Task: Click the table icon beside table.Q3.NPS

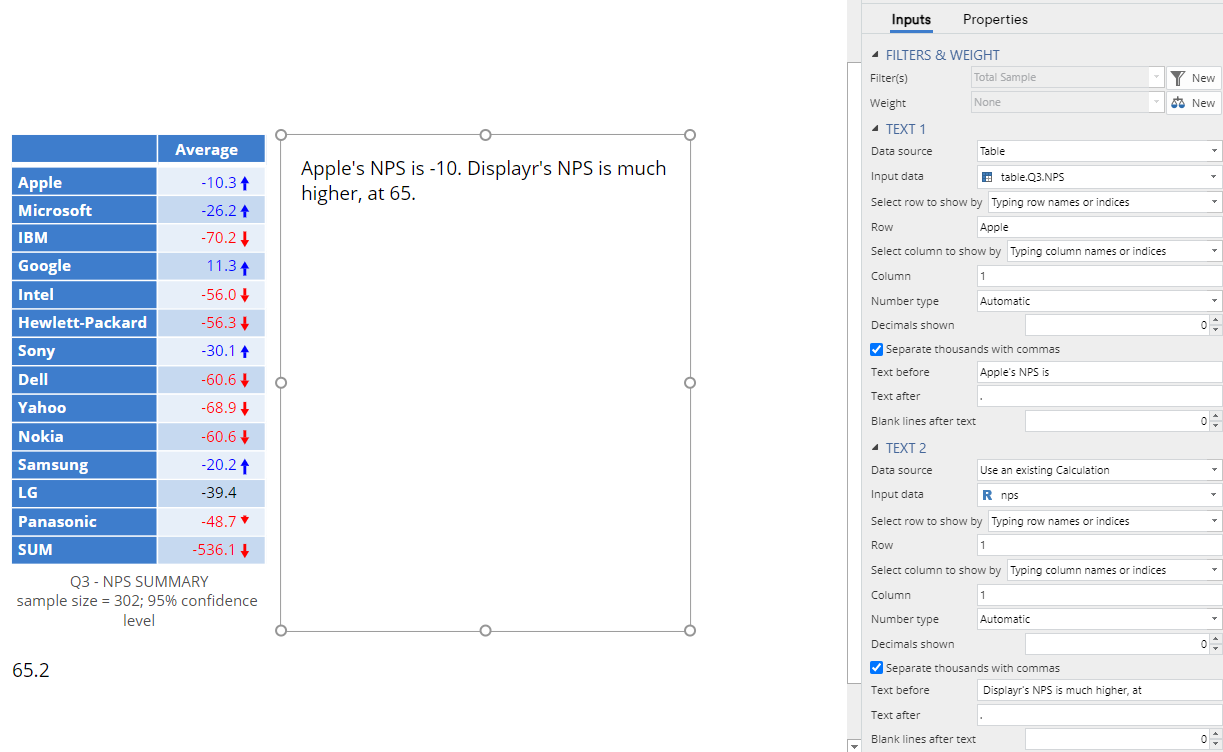Action: pos(988,176)
